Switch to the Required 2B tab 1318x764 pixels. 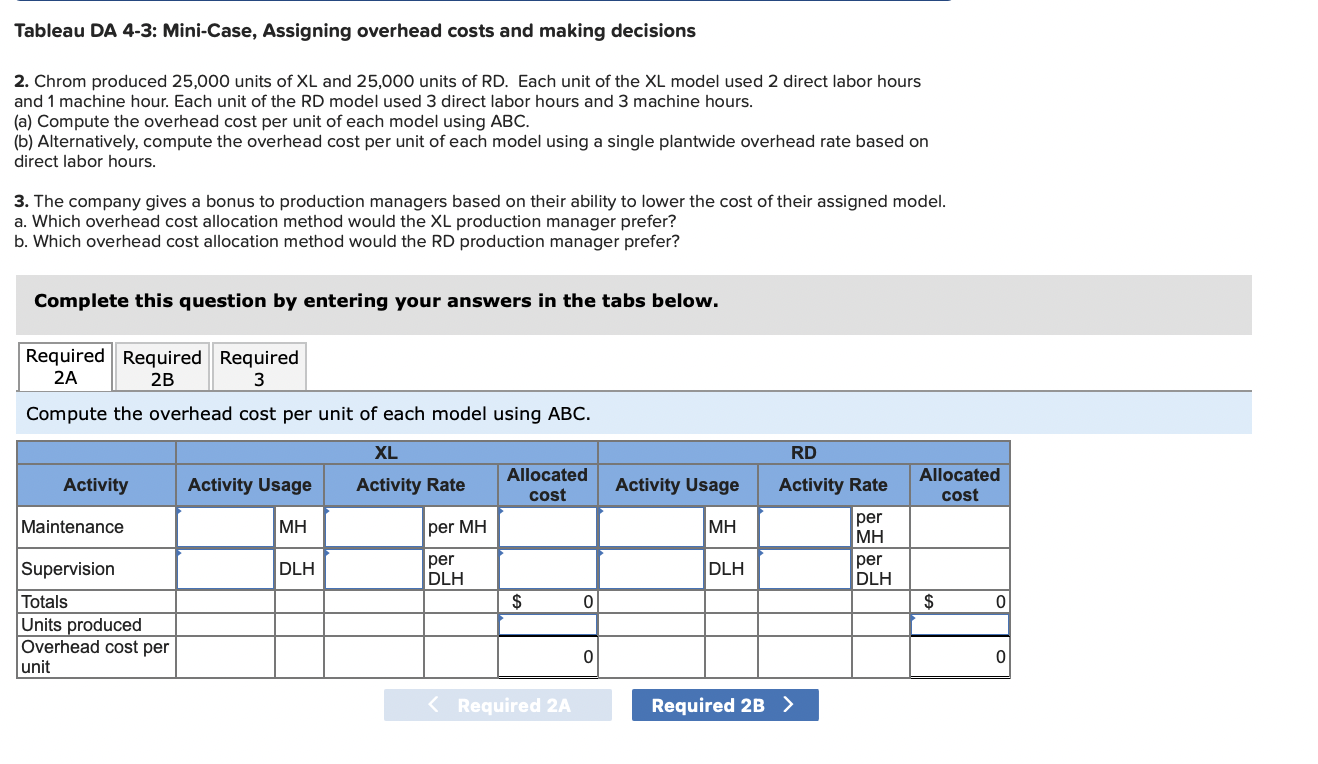pos(162,367)
